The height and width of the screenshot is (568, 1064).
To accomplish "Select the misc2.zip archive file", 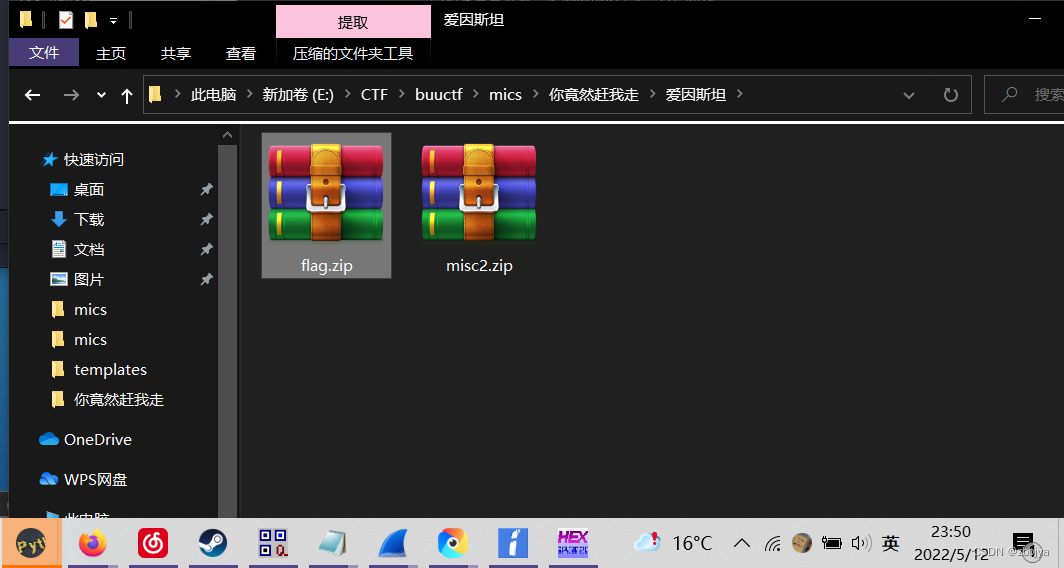I will (x=479, y=206).
